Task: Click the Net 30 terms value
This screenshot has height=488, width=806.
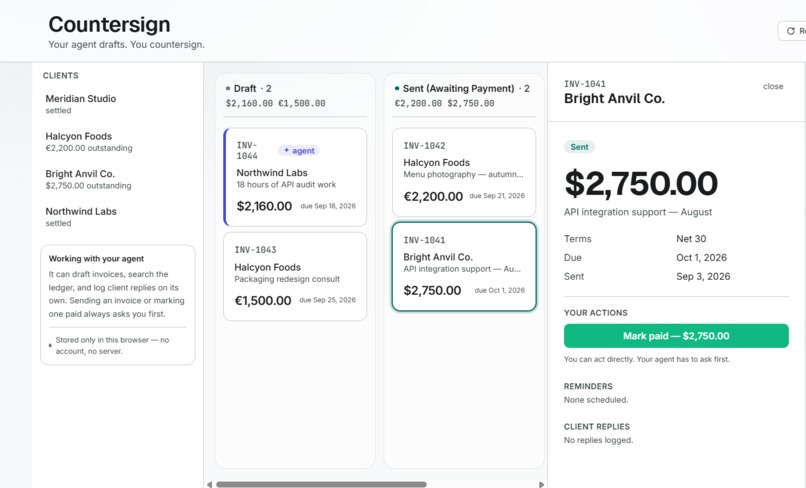Action: pos(691,239)
